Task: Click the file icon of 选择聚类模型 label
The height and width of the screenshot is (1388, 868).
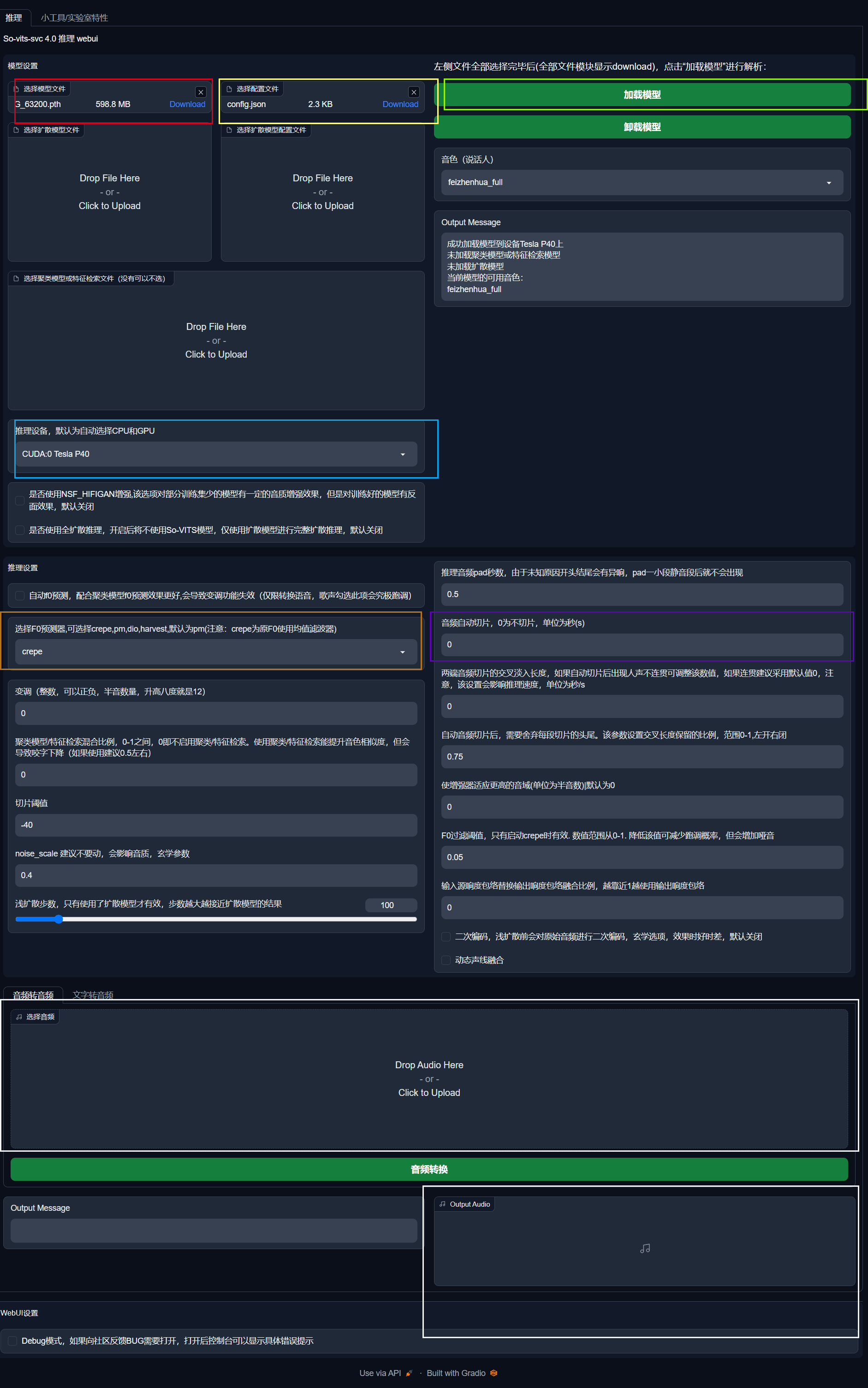Action: (x=16, y=279)
